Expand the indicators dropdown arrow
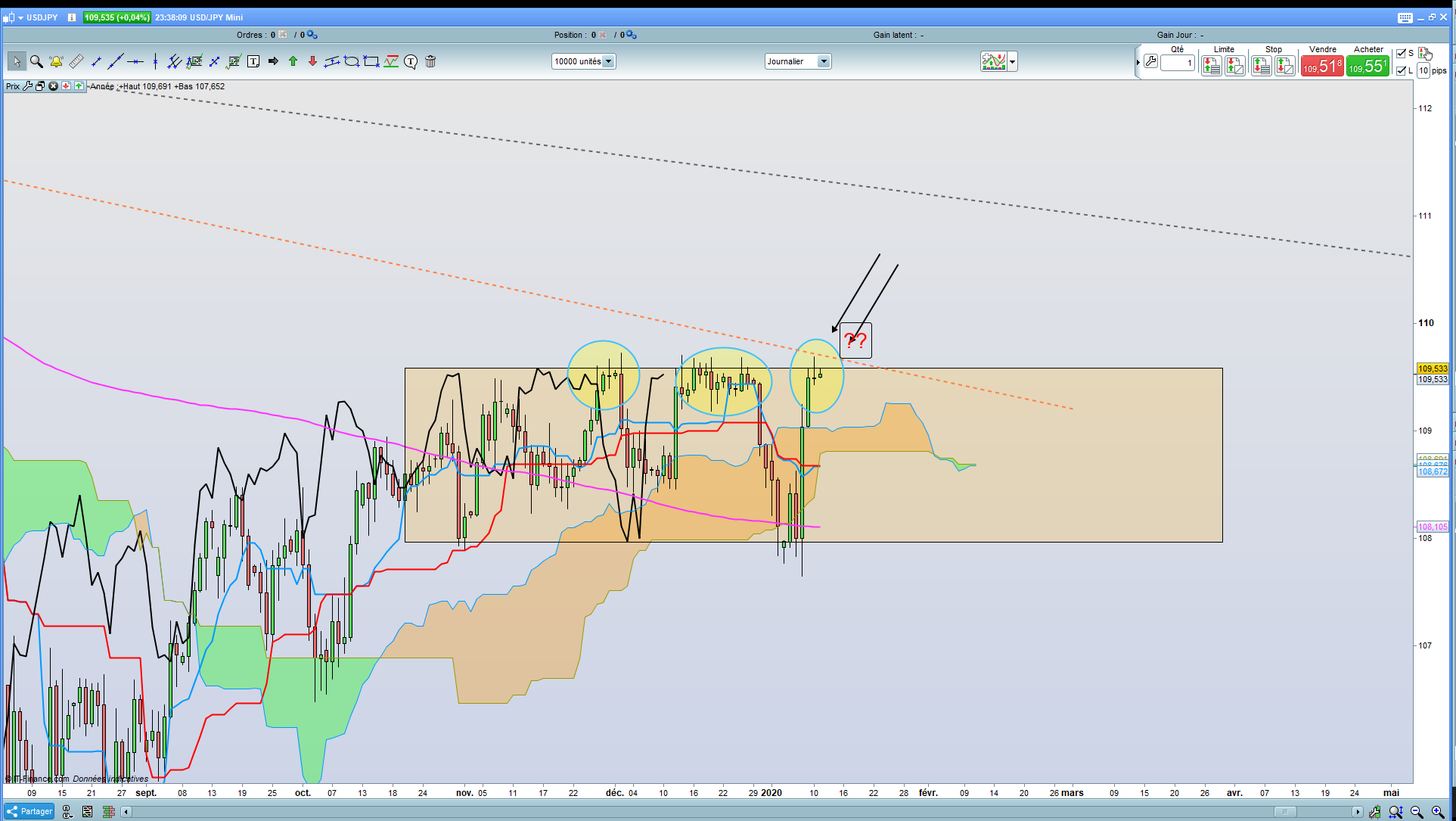1456x821 pixels. tap(1013, 61)
